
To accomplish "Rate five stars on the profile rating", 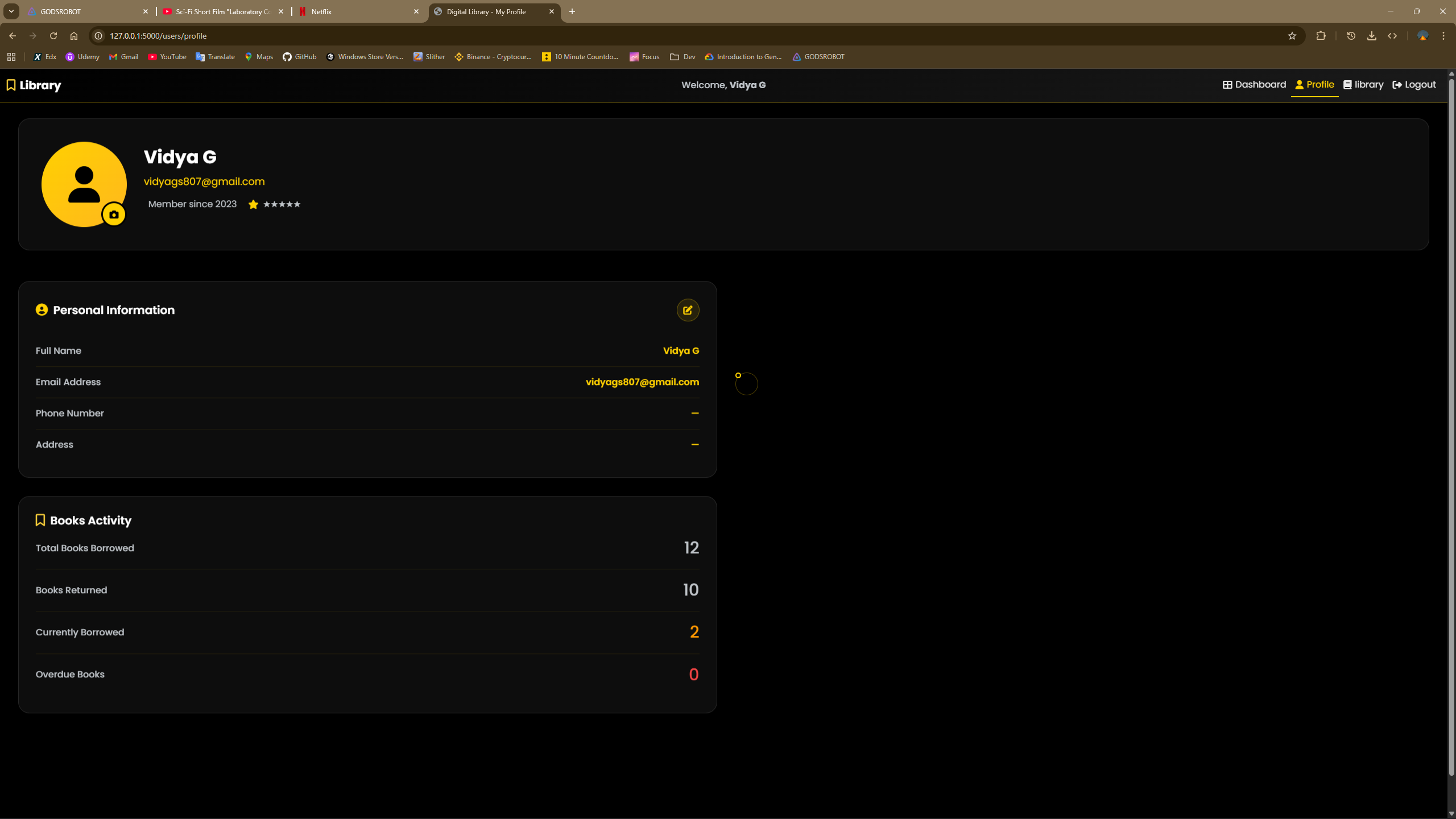I will click(x=296, y=204).
